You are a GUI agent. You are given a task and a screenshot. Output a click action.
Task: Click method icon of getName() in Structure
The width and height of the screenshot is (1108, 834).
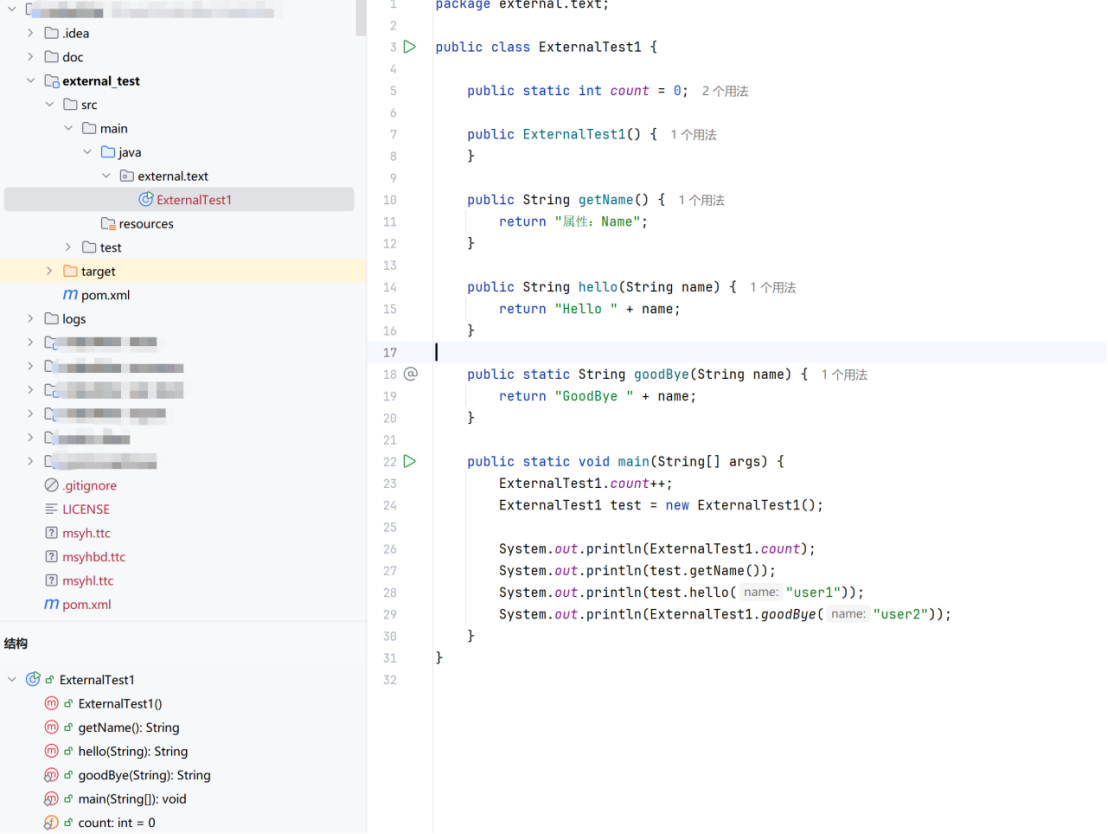click(x=51, y=727)
